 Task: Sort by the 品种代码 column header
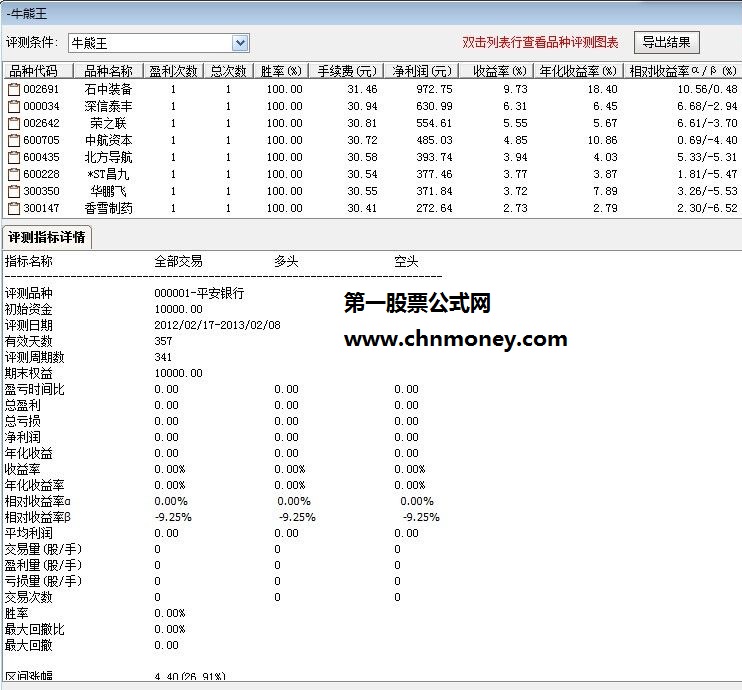point(38,71)
